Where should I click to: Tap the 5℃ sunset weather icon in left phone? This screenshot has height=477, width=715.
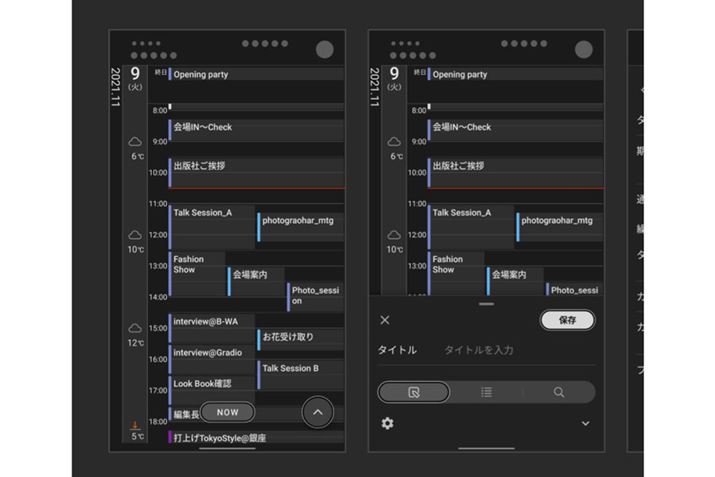[135, 425]
